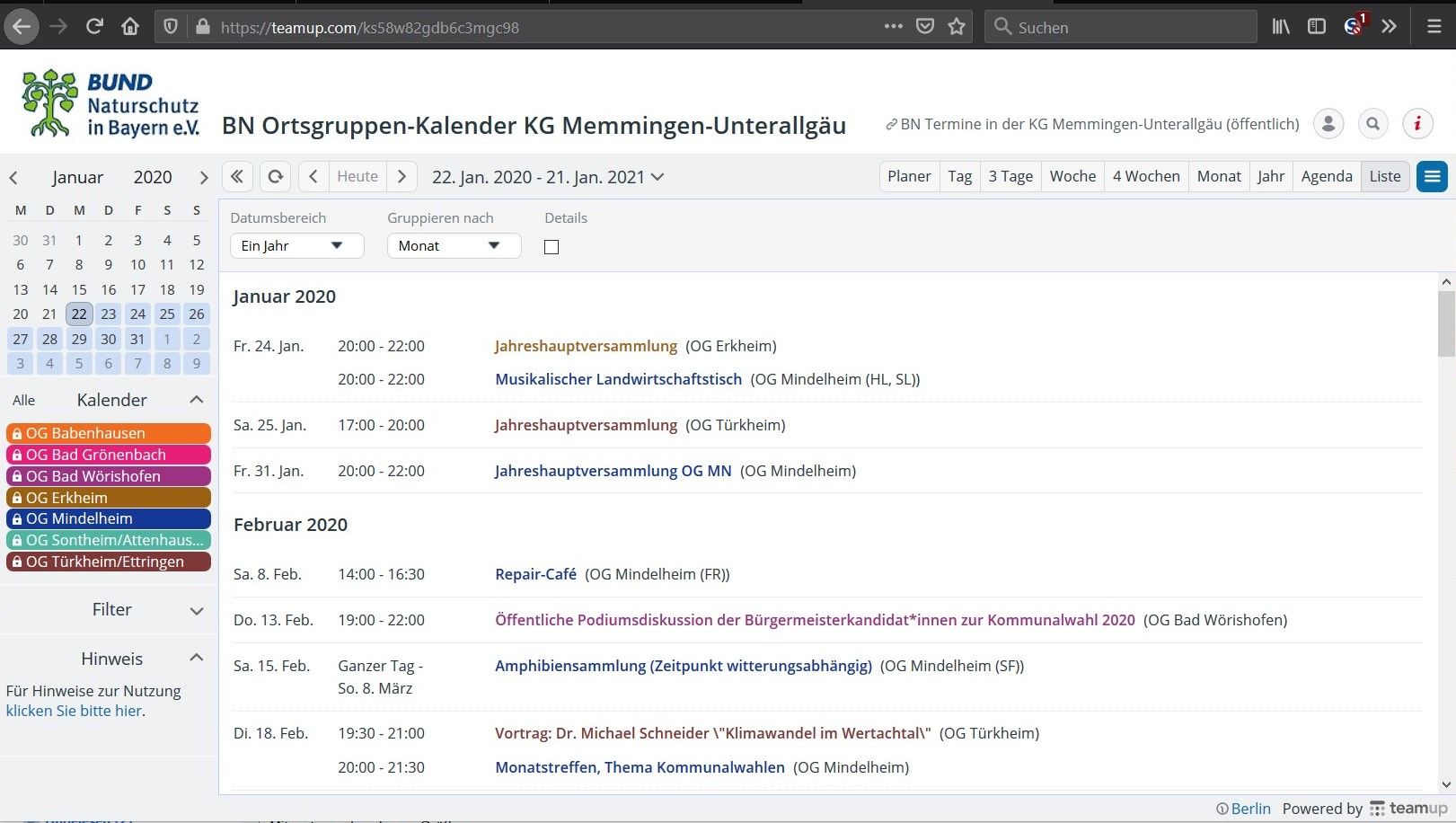
Task: Go to previous date range
Action: pyautogui.click(x=313, y=177)
